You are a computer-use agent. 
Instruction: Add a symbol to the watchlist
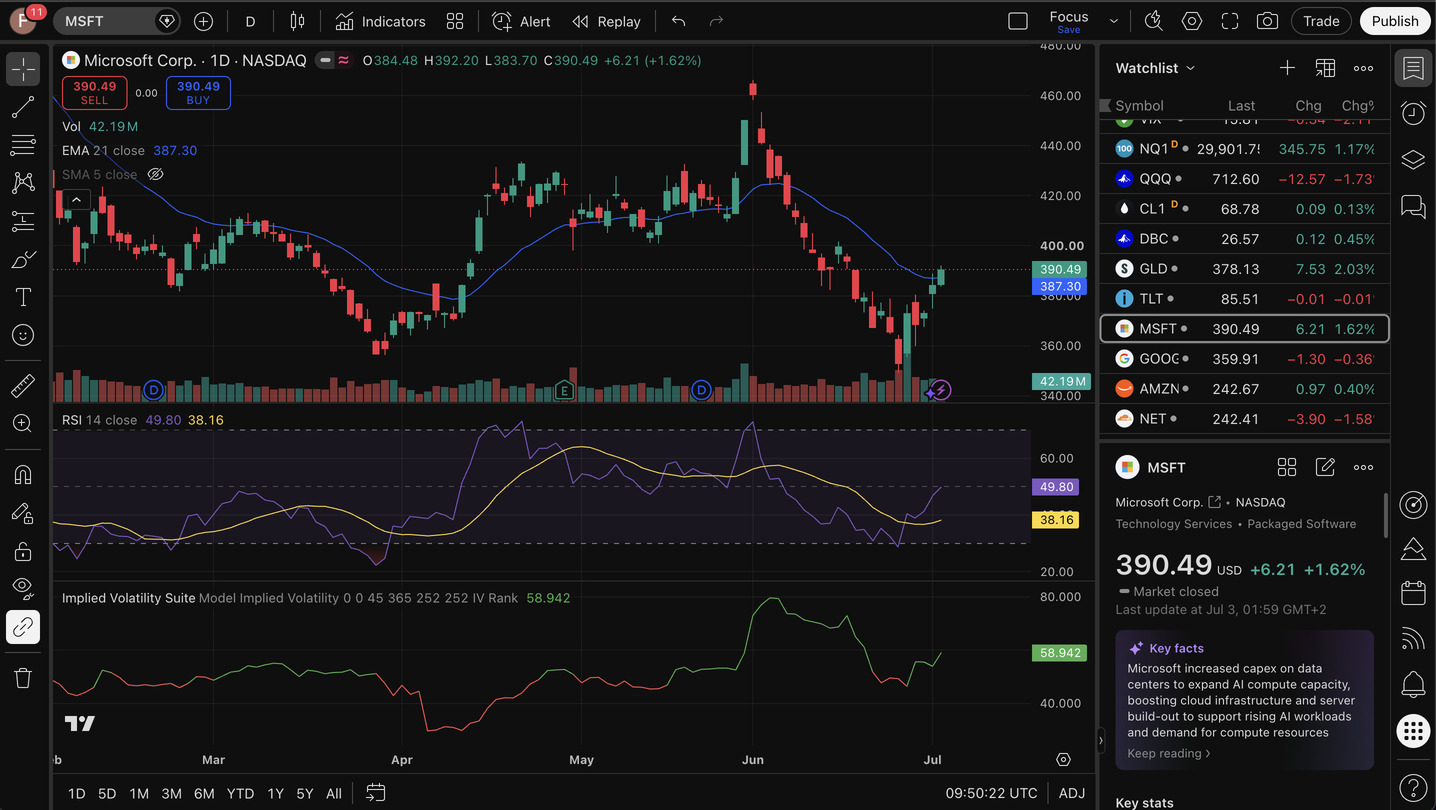pos(1287,68)
